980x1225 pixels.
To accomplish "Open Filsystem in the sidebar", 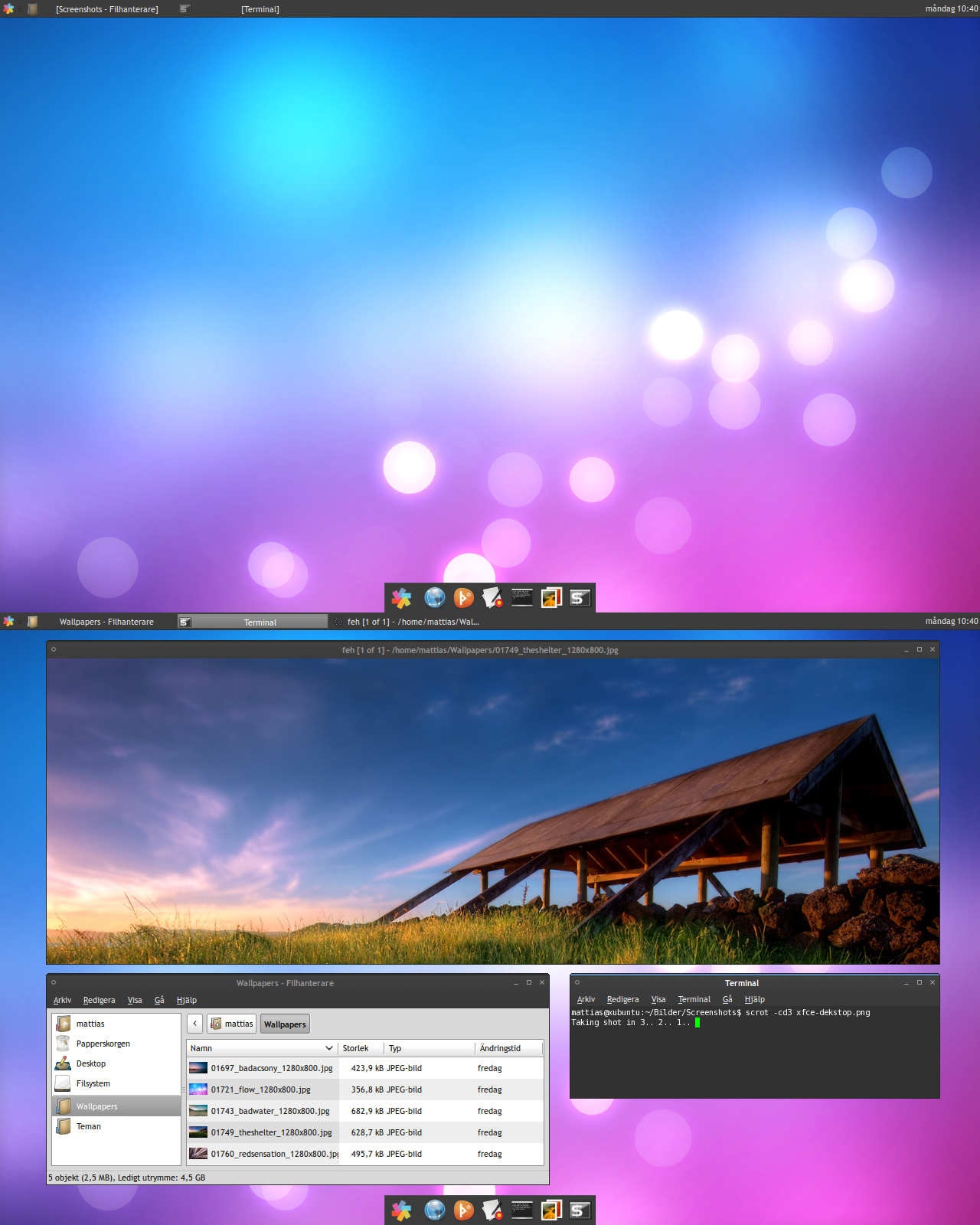I will (93, 1083).
